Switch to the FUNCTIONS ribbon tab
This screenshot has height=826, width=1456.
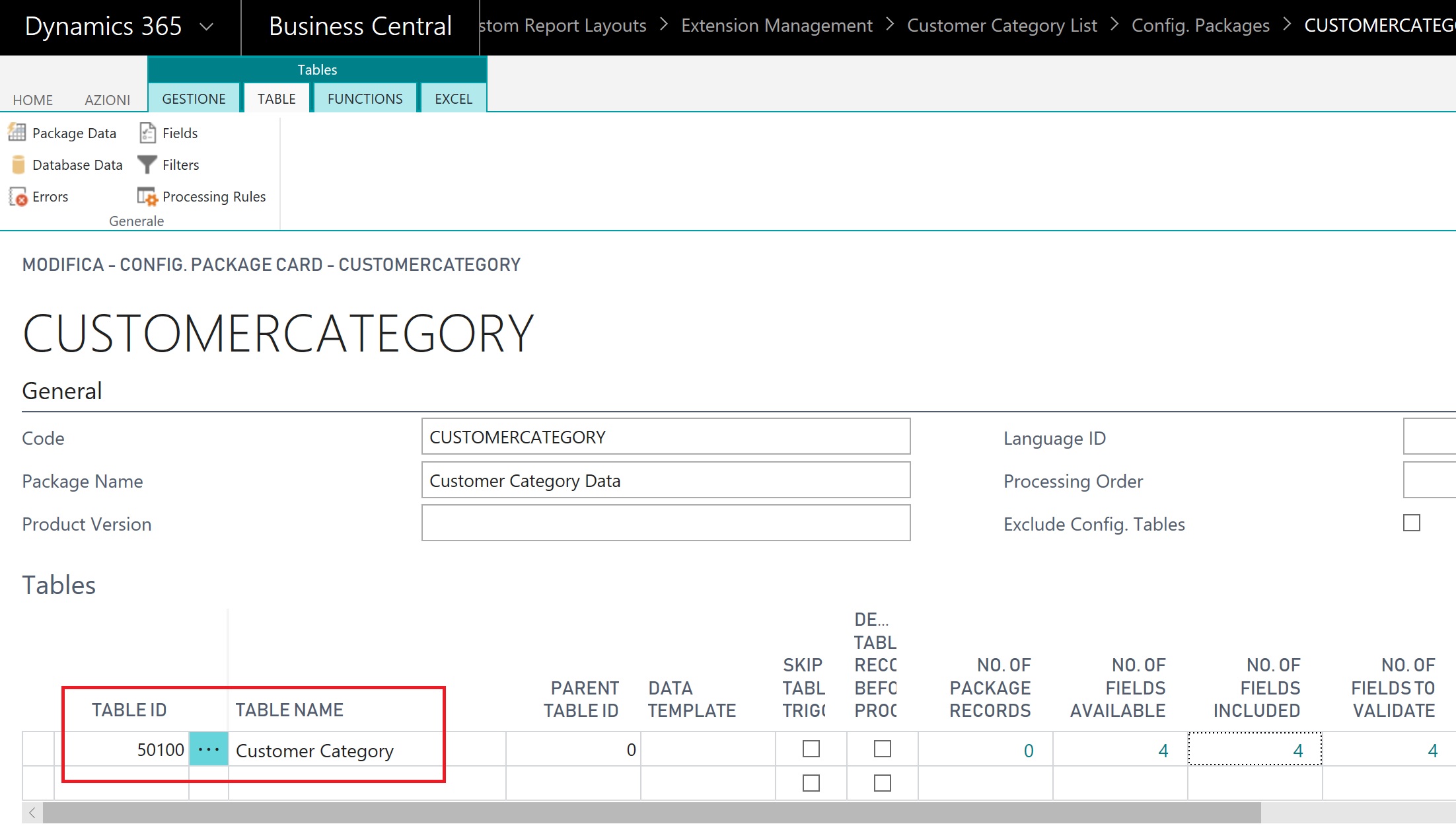[365, 98]
